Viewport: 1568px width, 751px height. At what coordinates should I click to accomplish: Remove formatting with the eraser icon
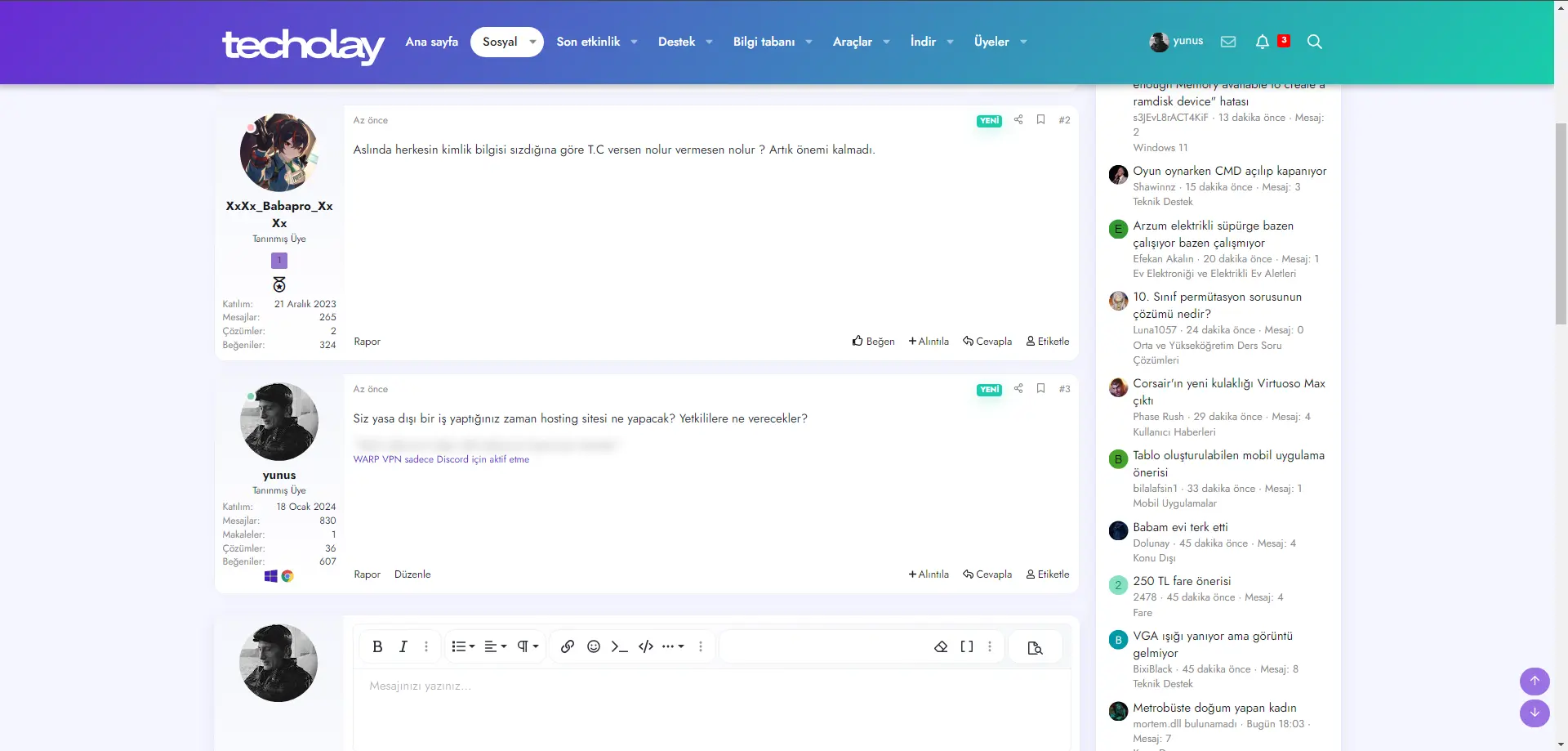pyautogui.click(x=941, y=646)
